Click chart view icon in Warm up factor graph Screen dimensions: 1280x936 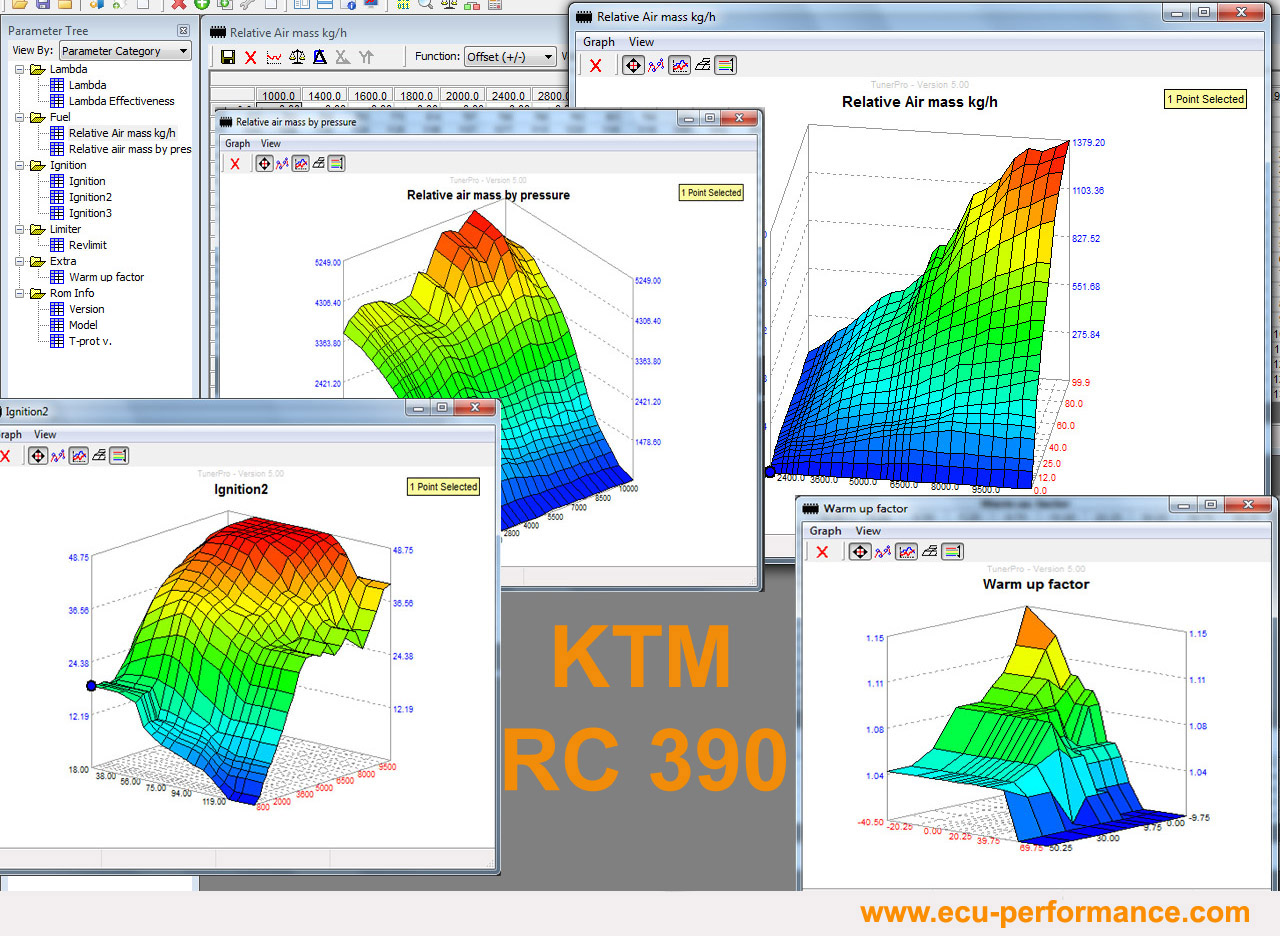point(906,551)
